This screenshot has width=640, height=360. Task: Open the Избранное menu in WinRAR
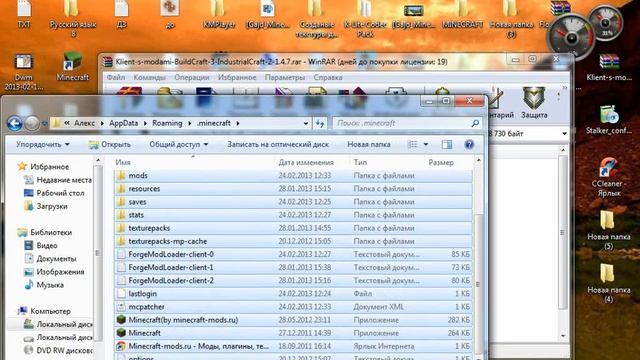237,77
